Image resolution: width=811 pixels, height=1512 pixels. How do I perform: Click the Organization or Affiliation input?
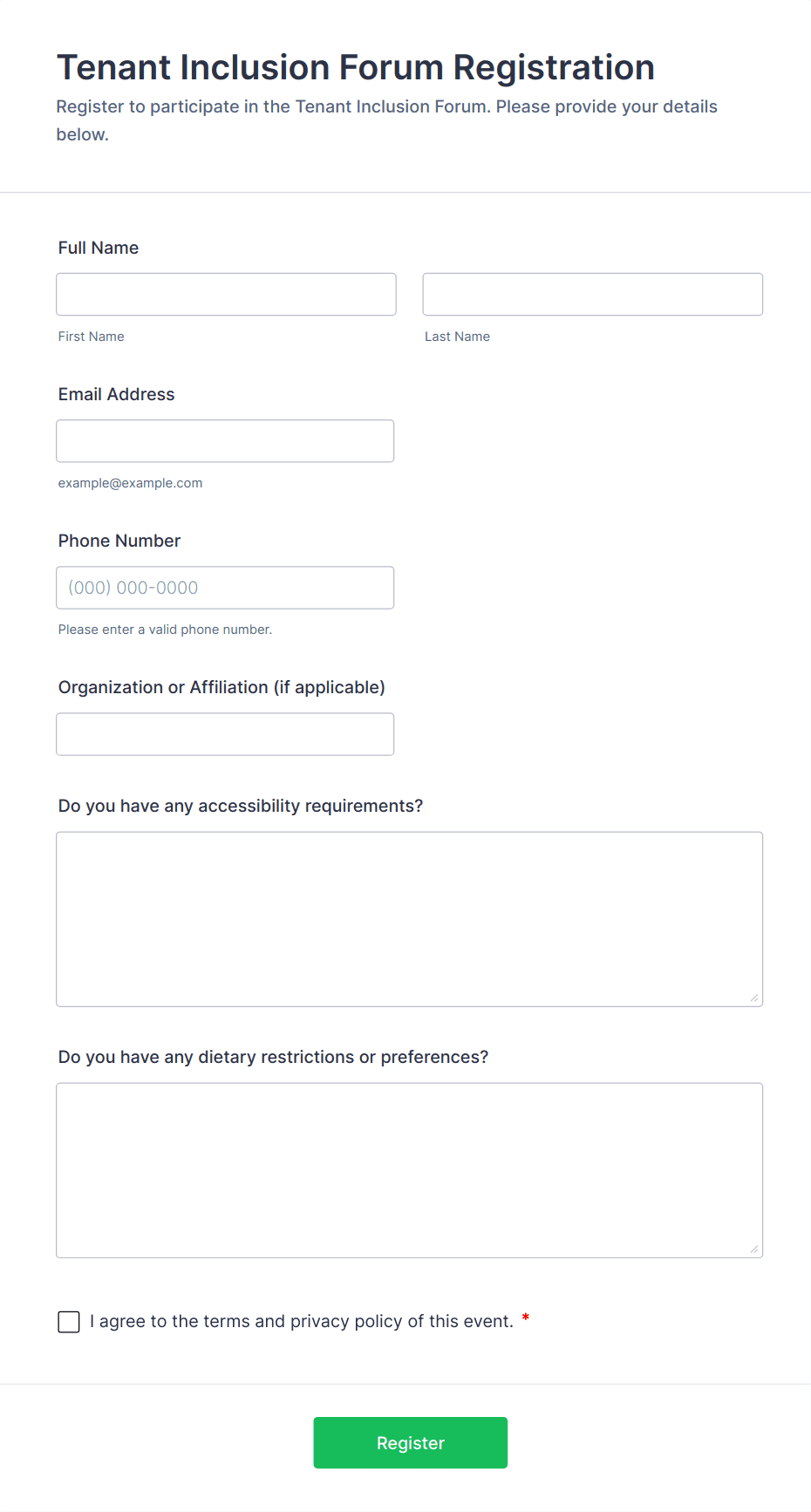click(225, 734)
